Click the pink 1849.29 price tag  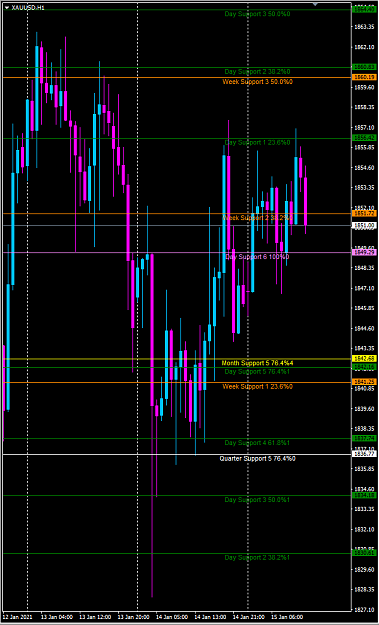(365, 252)
